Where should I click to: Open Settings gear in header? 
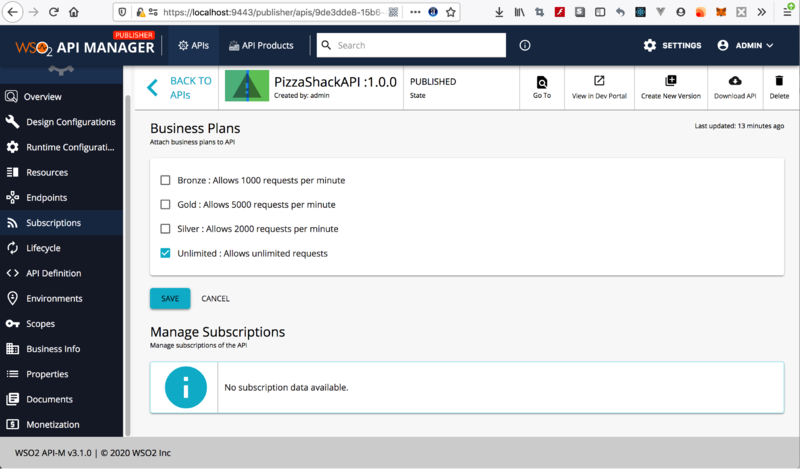[650, 46]
